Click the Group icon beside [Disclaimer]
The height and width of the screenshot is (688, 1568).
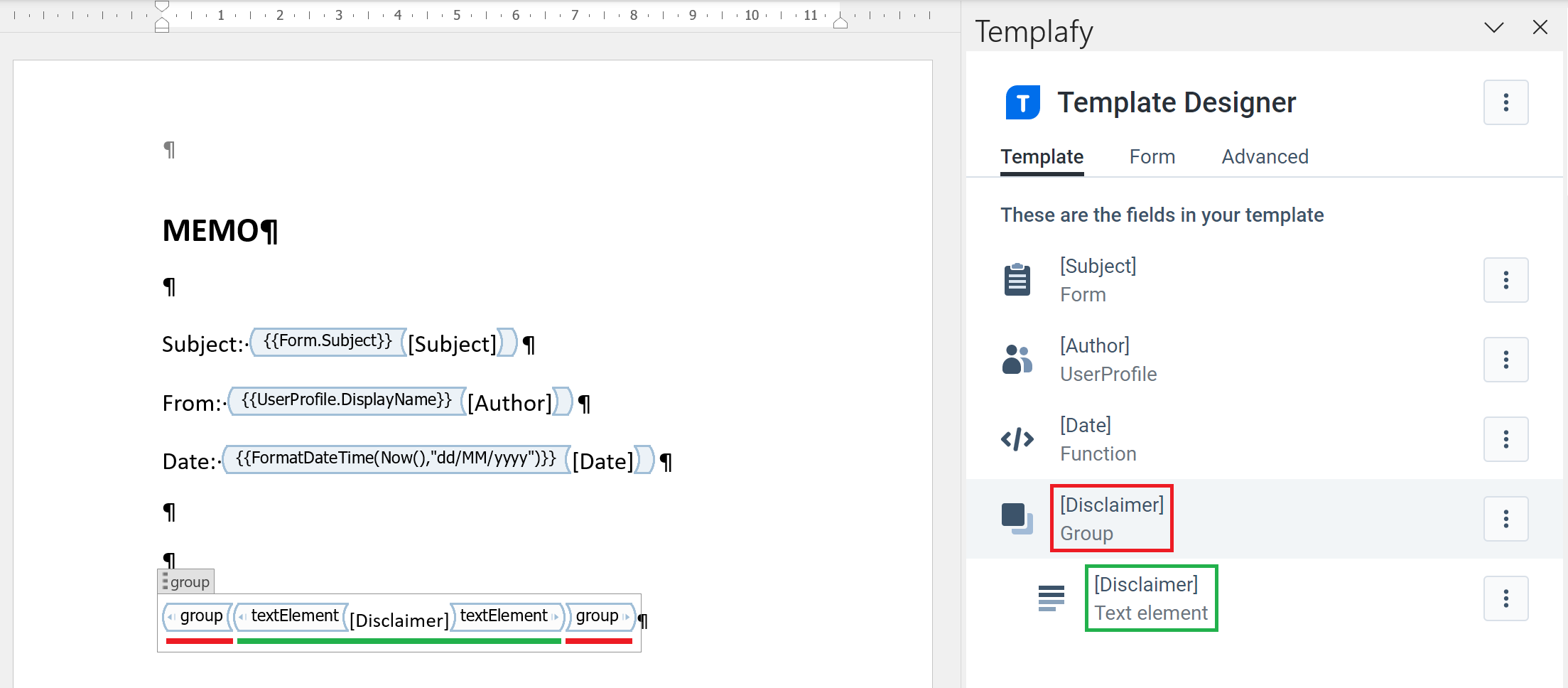coord(1016,518)
